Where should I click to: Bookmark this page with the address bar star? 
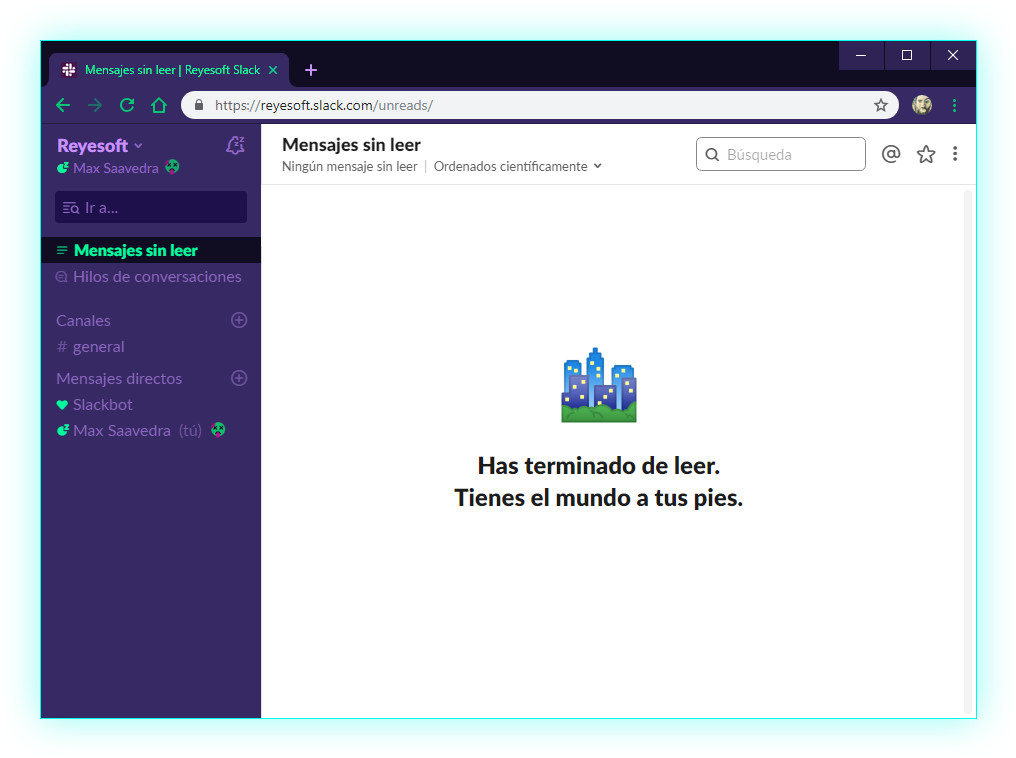tap(881, 105)
